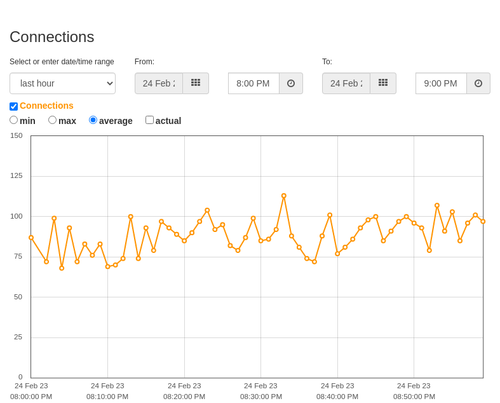Enable the actual checkbox
The height and width of the screenshot is (403, 500).
150,120
